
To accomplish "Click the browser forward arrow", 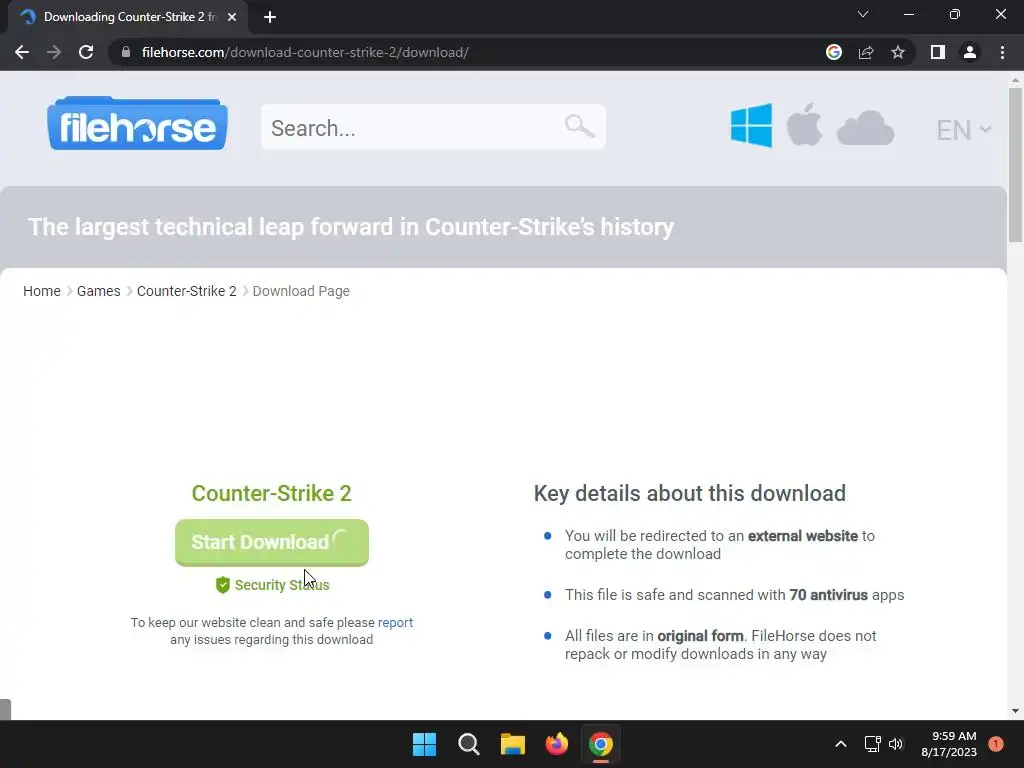I will [54, 52].
